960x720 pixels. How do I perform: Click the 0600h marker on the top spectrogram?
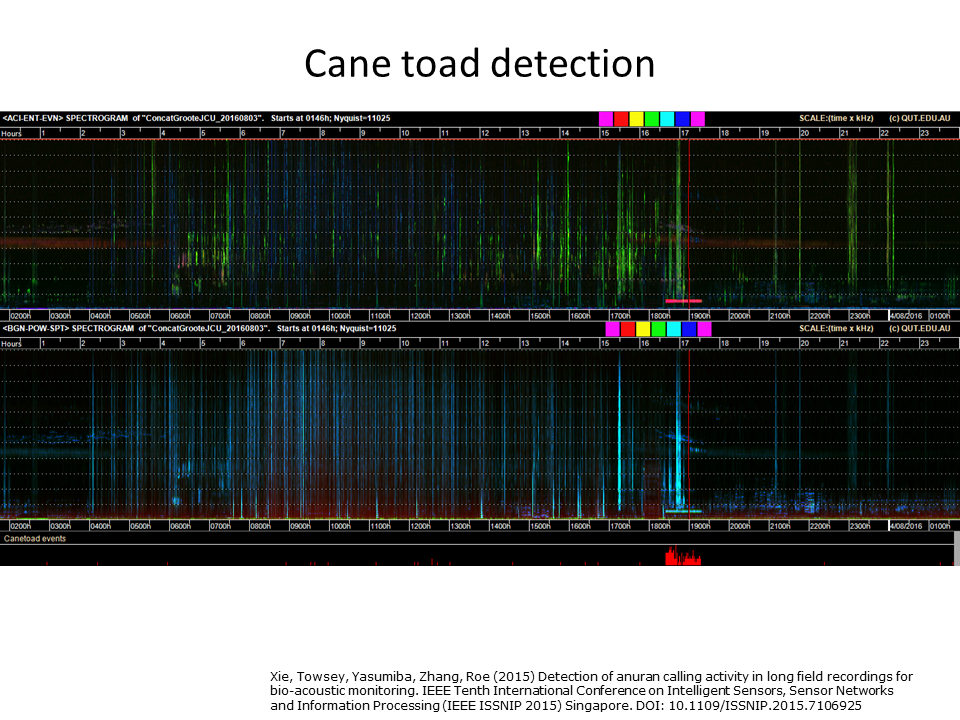pyautogui.click(x=180, y=316)
